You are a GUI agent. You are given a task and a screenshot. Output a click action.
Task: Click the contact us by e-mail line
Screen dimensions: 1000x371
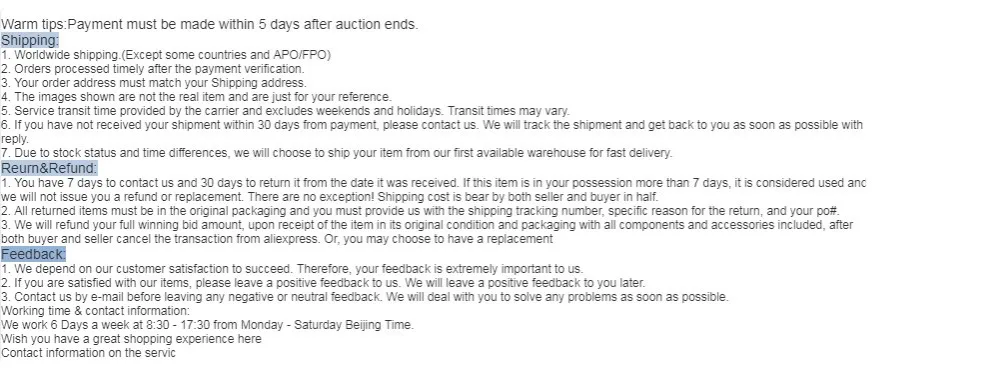365,297
